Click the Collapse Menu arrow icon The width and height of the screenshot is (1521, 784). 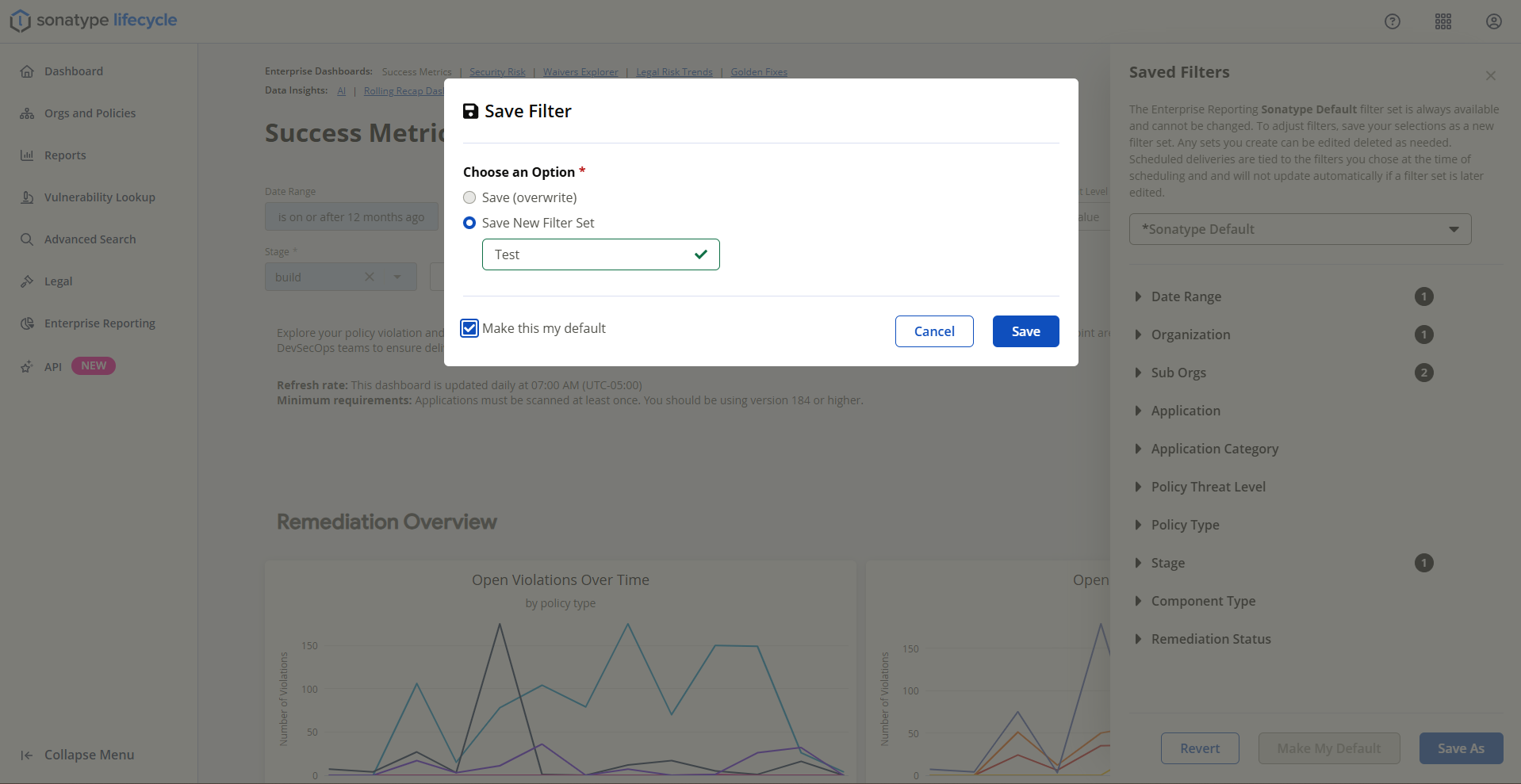27,755
